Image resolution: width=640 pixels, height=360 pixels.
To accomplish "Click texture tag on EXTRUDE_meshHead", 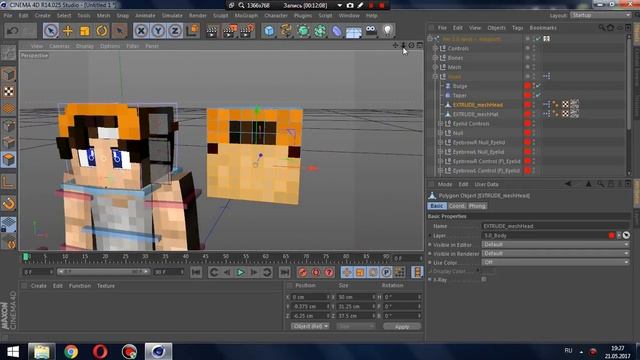I will (x=565, y=104).
